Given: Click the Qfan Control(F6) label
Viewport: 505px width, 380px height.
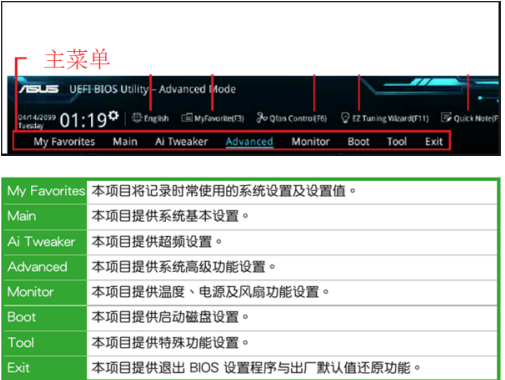Looking at the screenshot, I should [298, 118].
